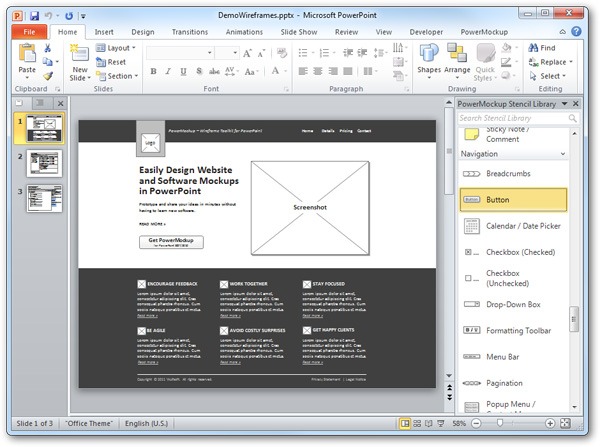Image resolution: width=600 pixels, height=447 pixels.
Task: Toggle Bold formatting
Action: coord(153,71)
